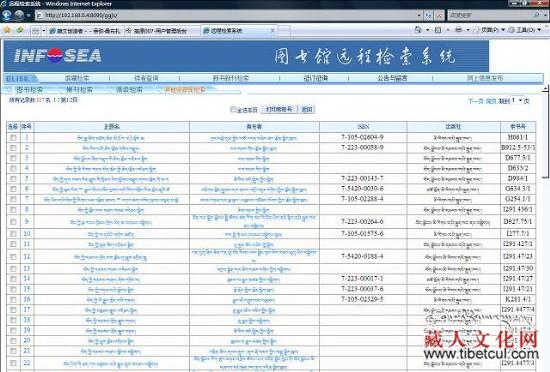Image resolution: width=550 pixels, height=372 pixels.
Task: Click the Home icon in command bar
Action: click(x=418, y=30)
